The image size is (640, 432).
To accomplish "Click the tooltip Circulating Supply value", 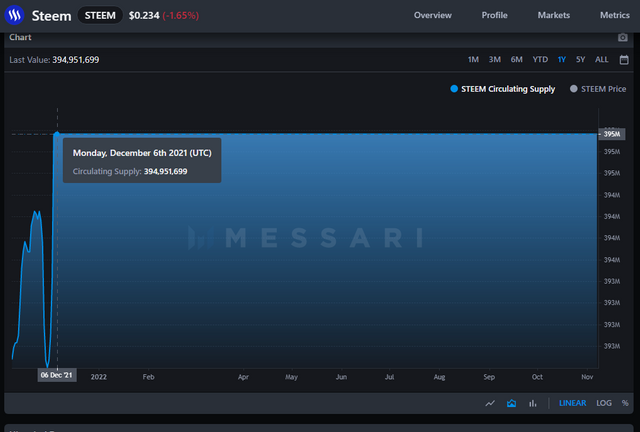I will [x=165, y=171].
